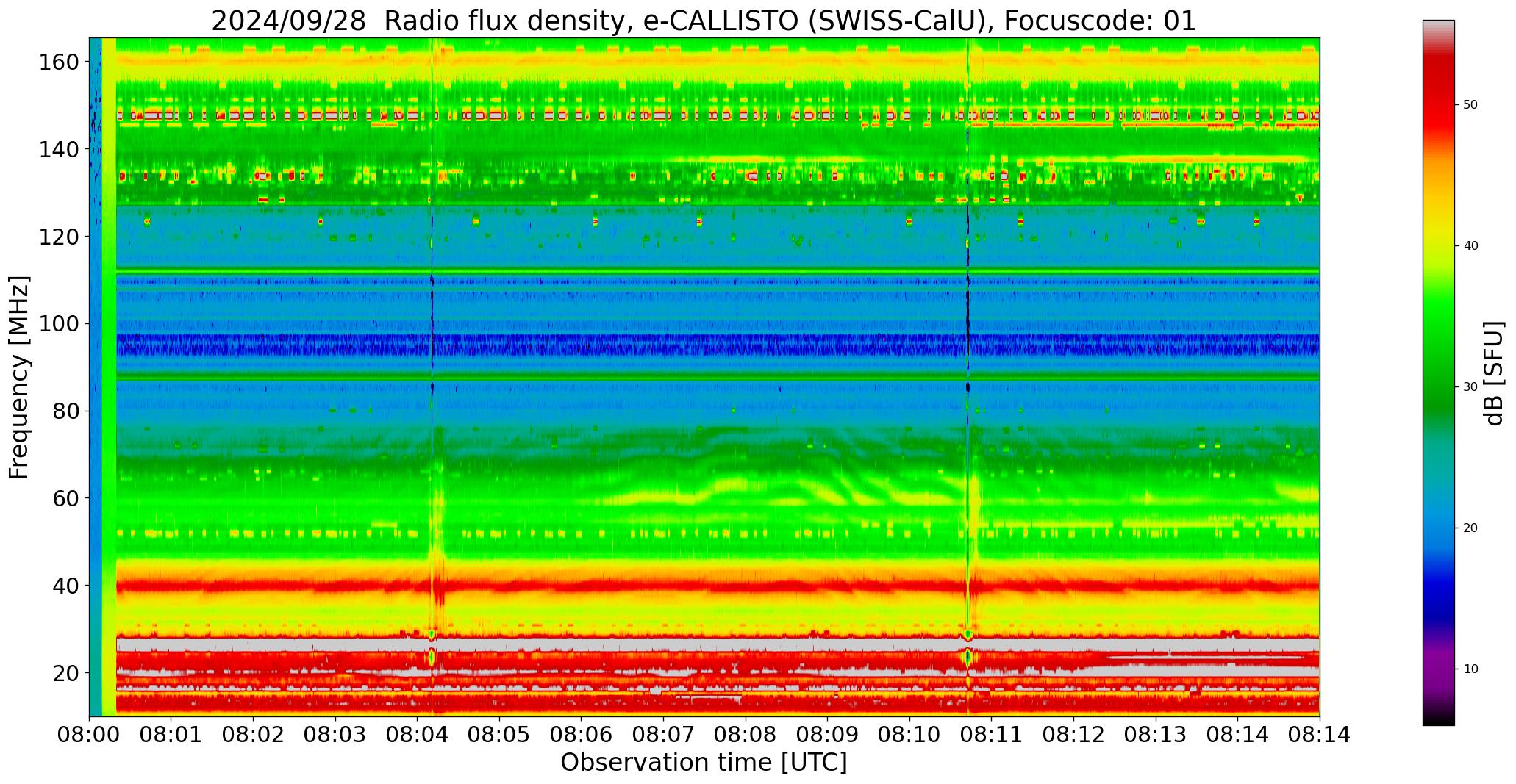This screenshot has height=784, width=1516.
Task: Click the 08:10 time tick label
Action: coord(909,736)
